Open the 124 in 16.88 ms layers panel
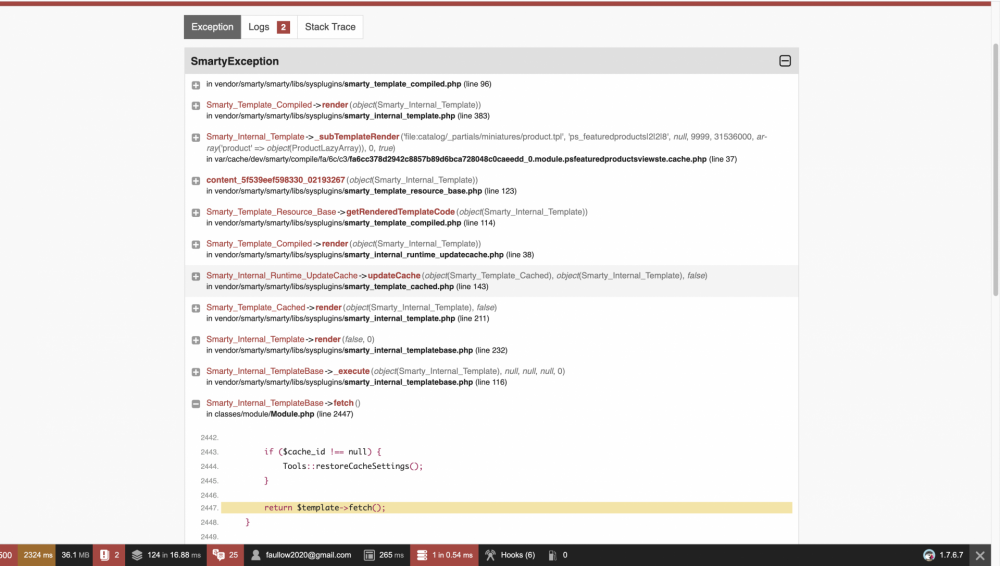 pyautogui.click(x=166, y=555)
